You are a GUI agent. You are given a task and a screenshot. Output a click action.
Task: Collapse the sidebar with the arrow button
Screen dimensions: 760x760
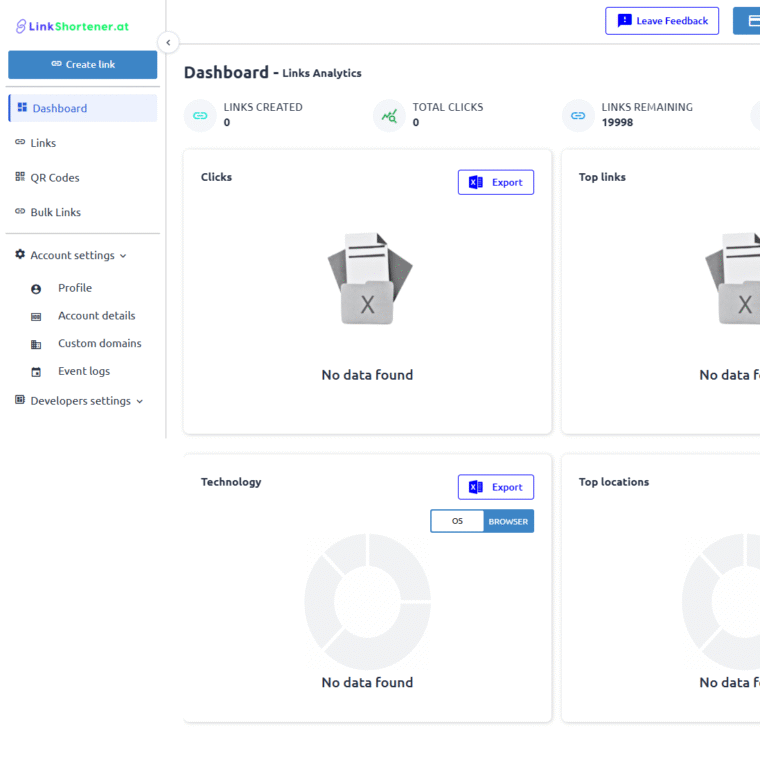click(169, 42)
